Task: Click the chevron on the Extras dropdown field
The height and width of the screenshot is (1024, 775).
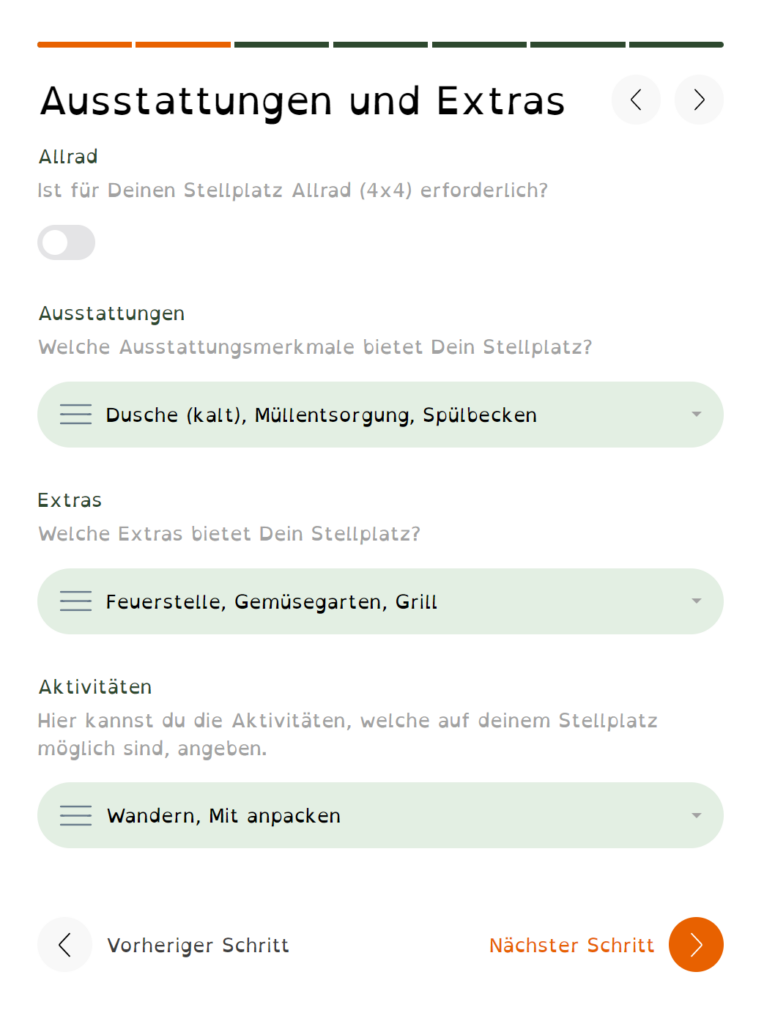Action: [x=697, y=600]
